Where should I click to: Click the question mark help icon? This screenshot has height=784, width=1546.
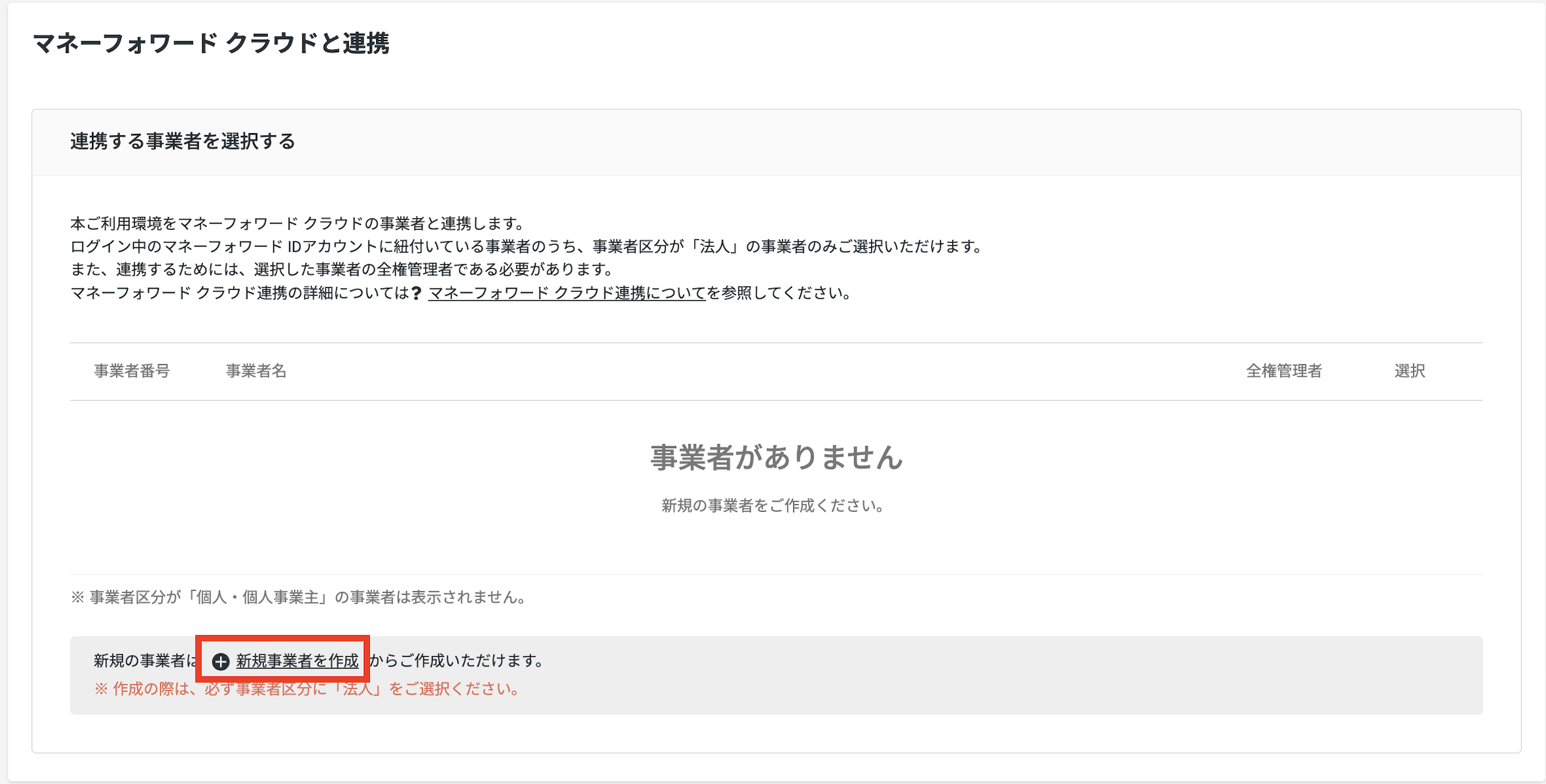click(417, 293)
